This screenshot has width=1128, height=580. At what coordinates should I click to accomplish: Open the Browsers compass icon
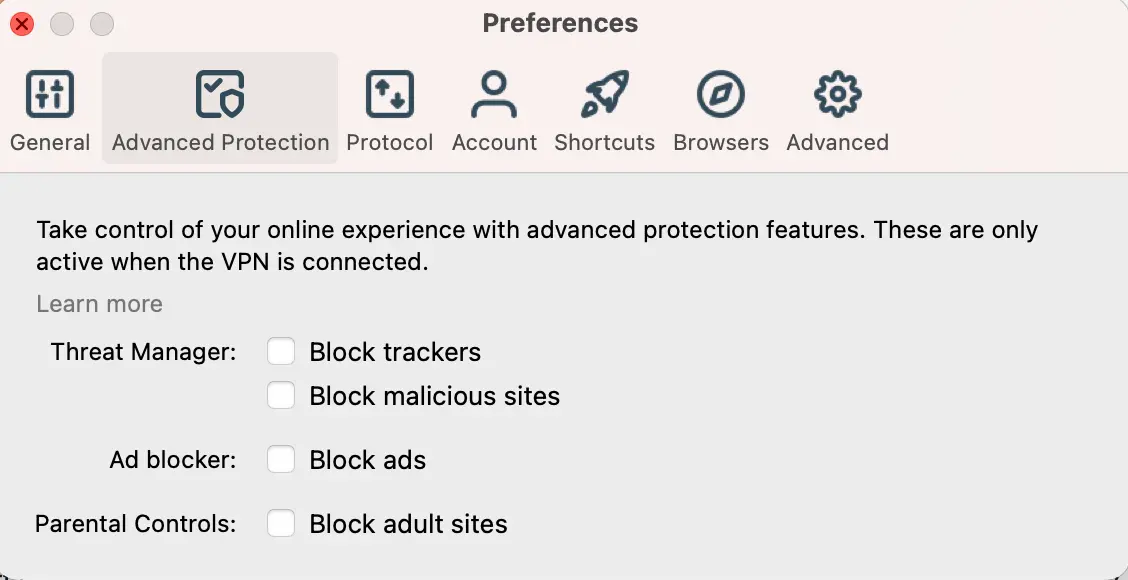point(721,93)
